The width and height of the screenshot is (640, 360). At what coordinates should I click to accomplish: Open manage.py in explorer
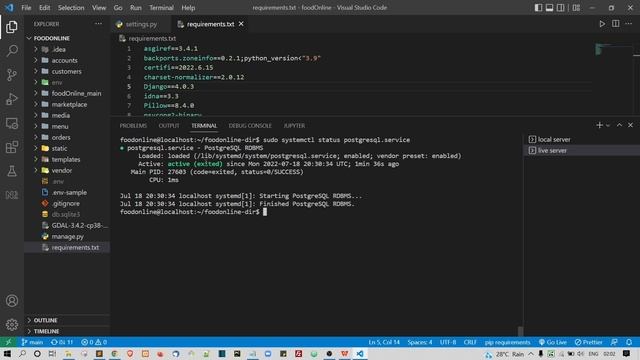pyautogui.click(x=67, y=236)
